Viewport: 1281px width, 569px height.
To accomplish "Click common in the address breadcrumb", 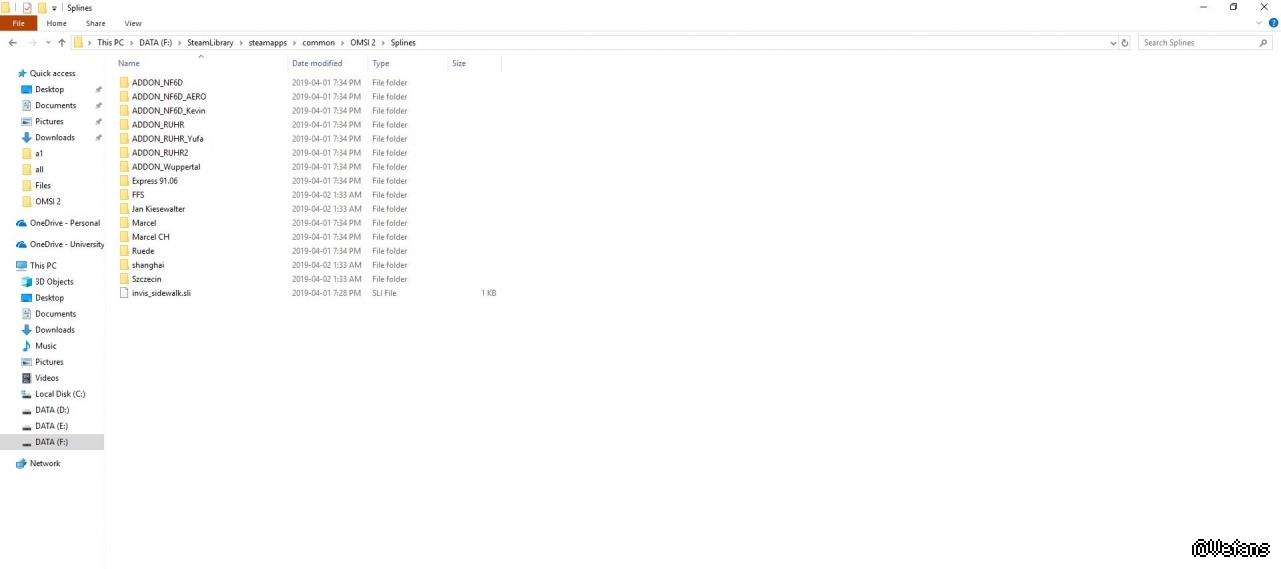I will tap(318, 43).
